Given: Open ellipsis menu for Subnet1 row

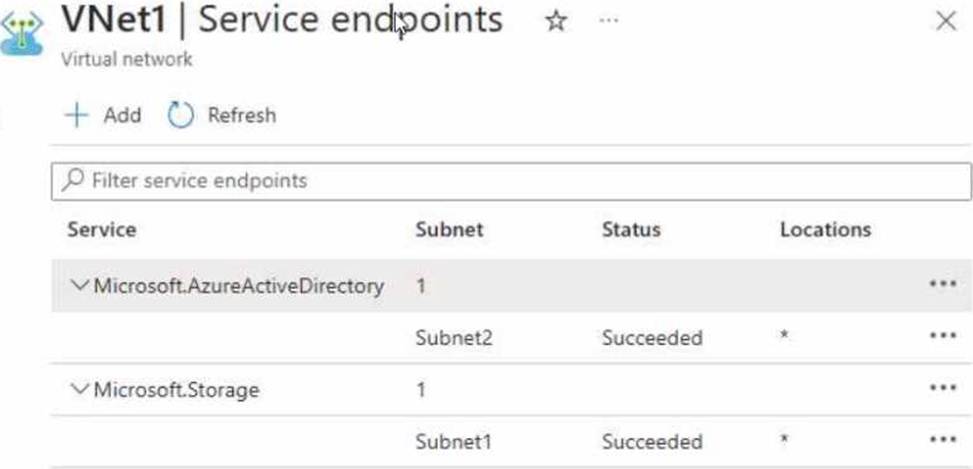Looking at the screenshot, I should point(942,441).
